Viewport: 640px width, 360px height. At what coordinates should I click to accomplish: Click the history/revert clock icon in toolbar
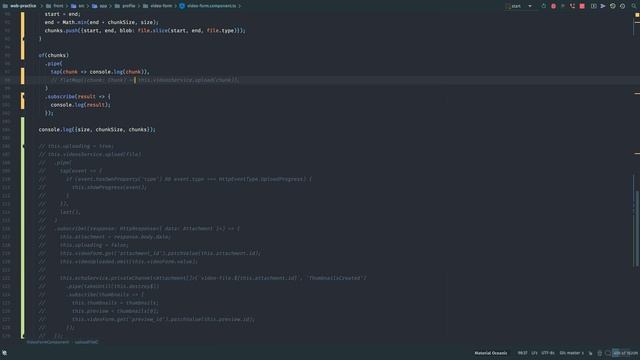(x=613, y=6)
